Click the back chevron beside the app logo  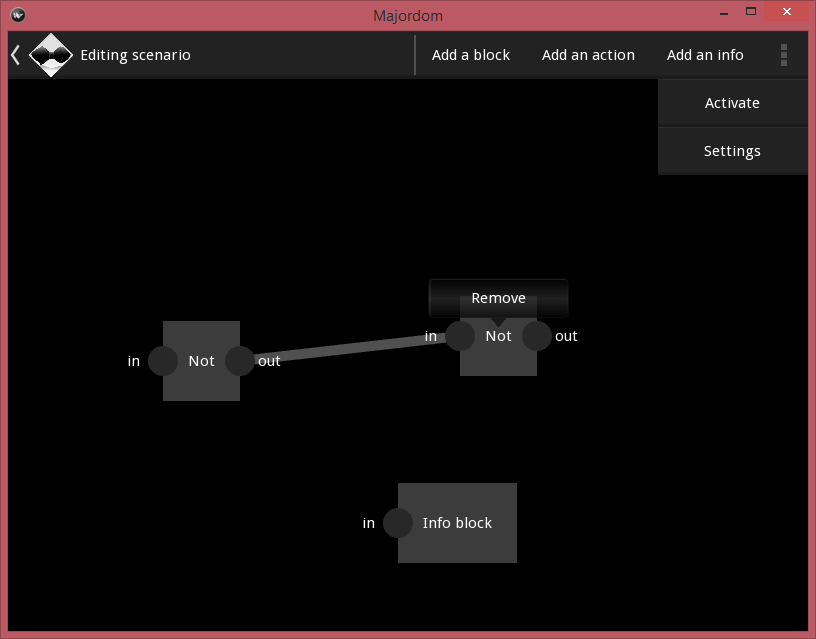[15, 55]
